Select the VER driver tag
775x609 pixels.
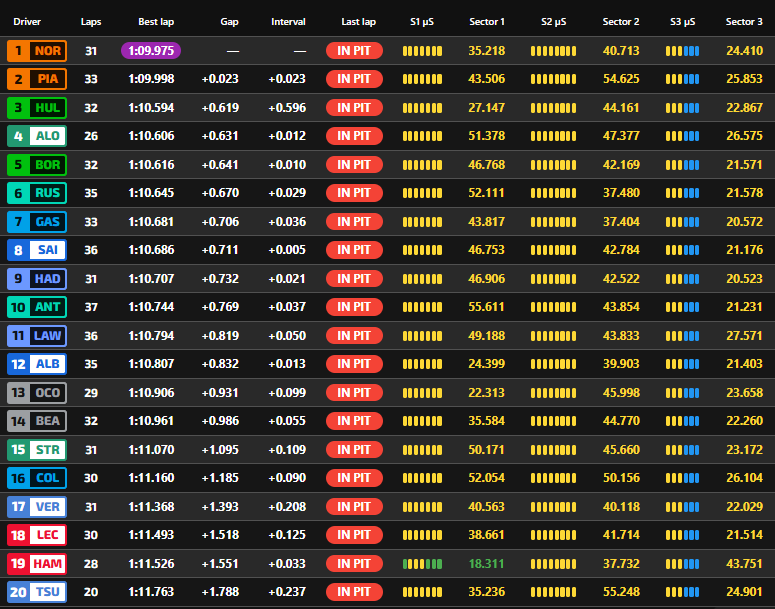(36, 507)
